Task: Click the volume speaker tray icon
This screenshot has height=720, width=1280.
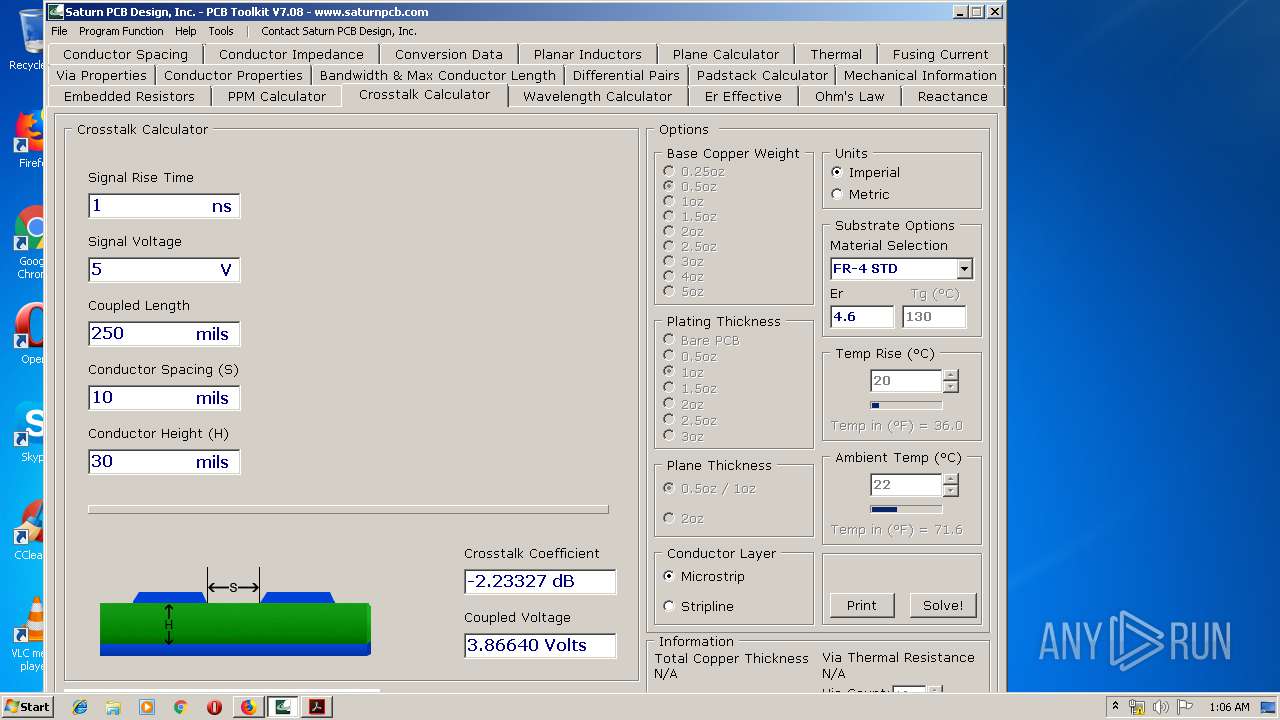Action: (x=1160, y=707)
